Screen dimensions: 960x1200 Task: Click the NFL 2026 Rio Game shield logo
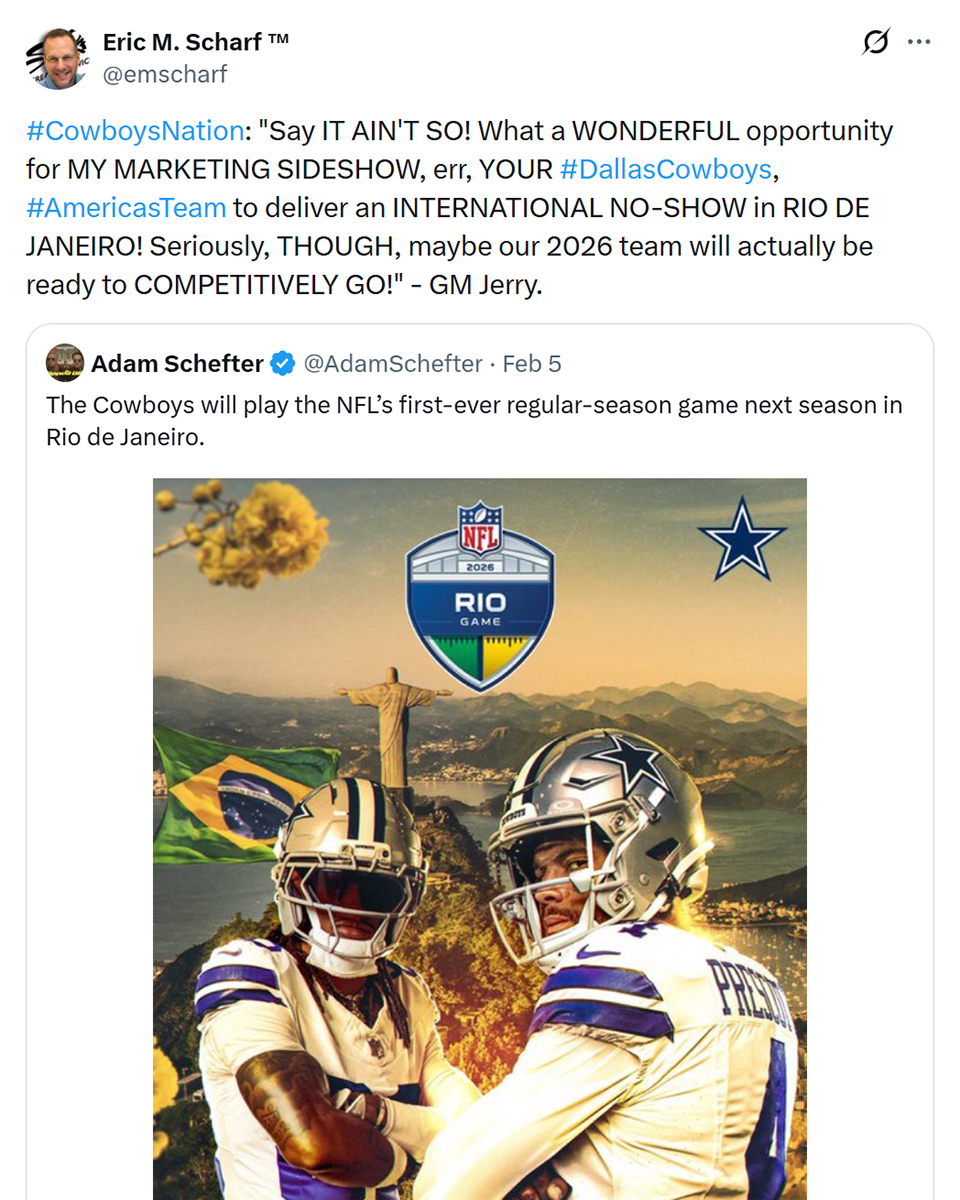480,593
